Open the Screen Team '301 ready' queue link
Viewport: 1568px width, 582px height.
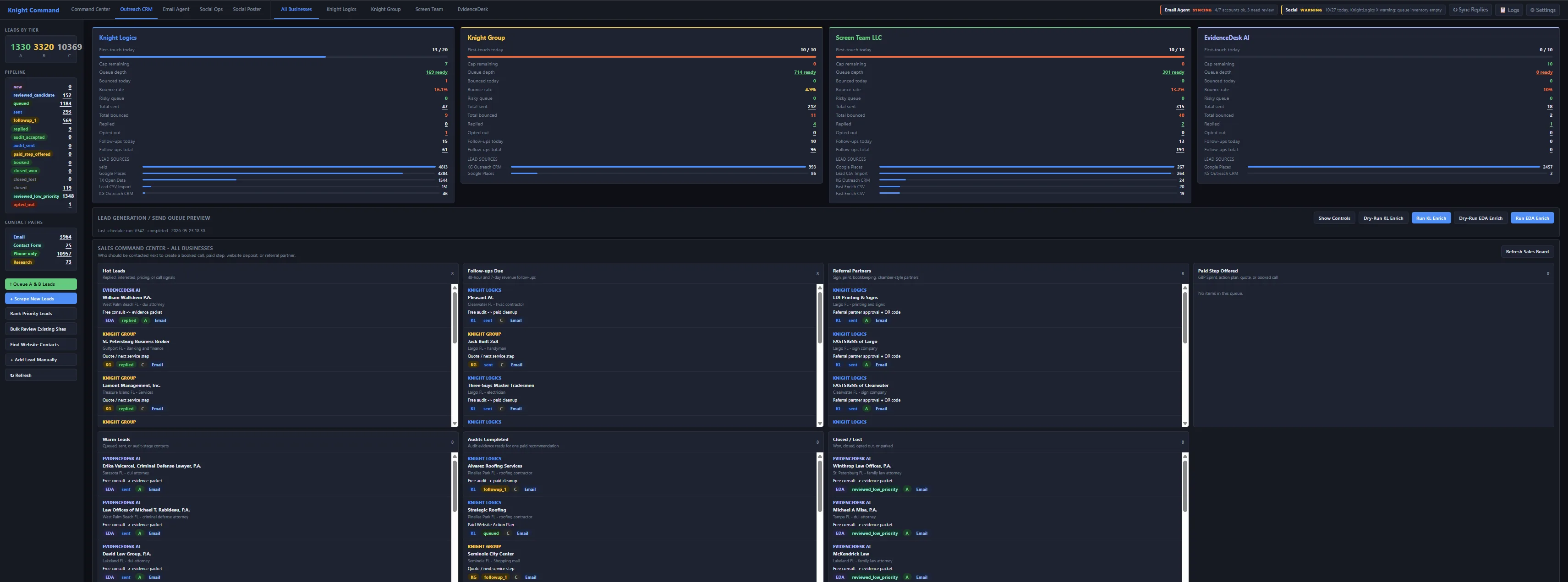pos(1173,72)
